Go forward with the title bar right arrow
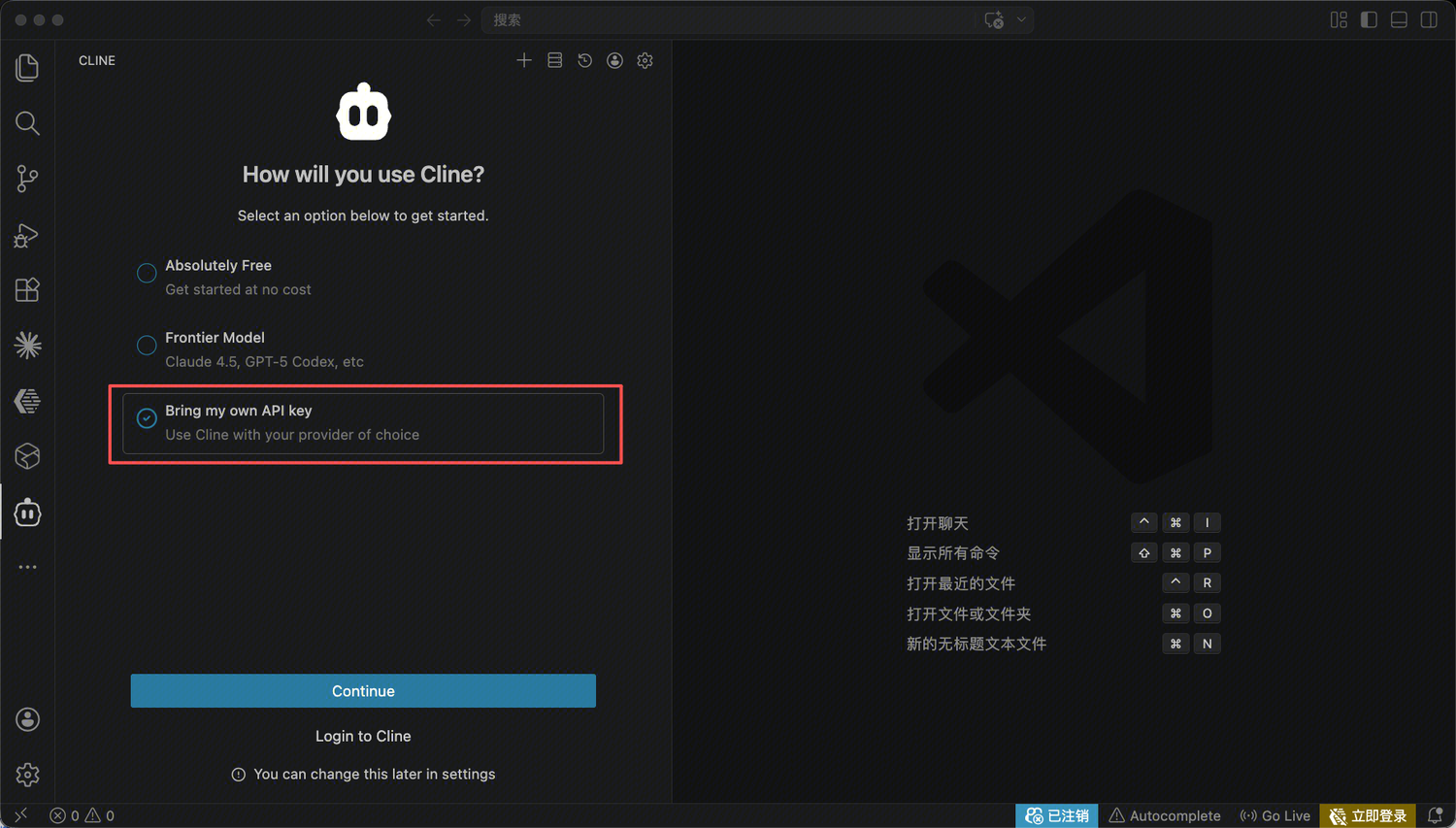This screenshot has height=828, width=1456. click(x=464, y=20)
